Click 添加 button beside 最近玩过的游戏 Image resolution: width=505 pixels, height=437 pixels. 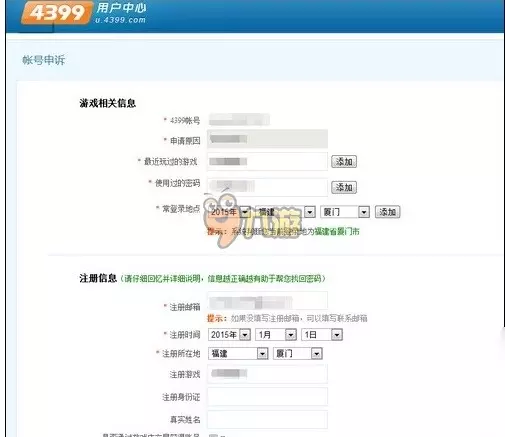(344, 162)
